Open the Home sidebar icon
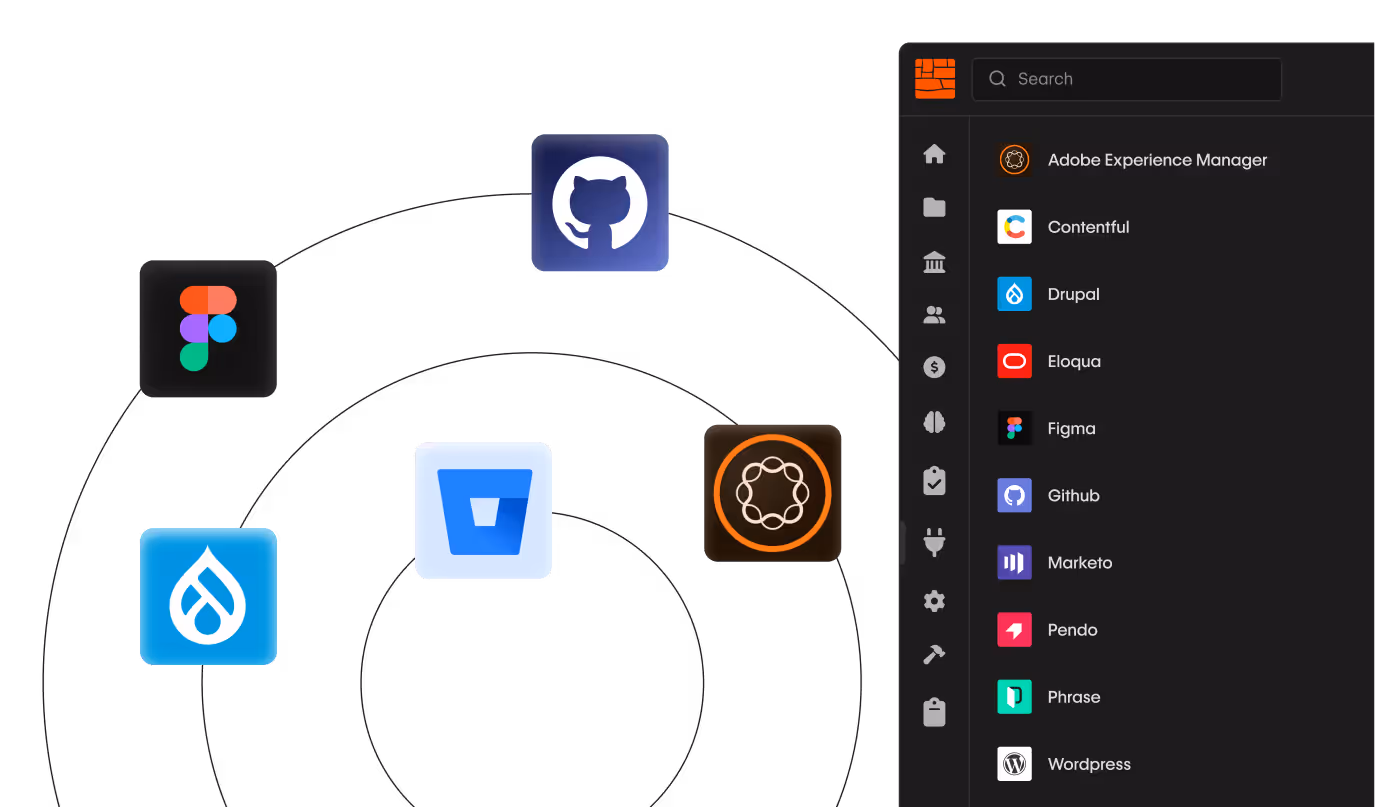Screen dimensions: 1375x807 tap(934, 154)
